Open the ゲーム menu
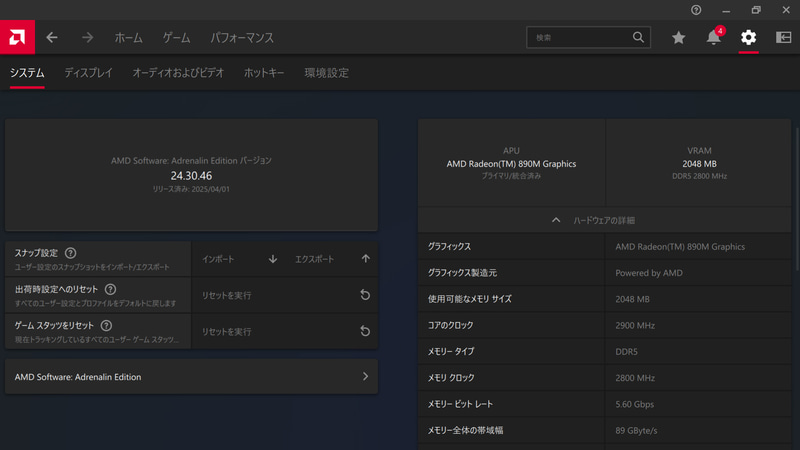Viewport: 800px width, 450px height. pos(177,38)
